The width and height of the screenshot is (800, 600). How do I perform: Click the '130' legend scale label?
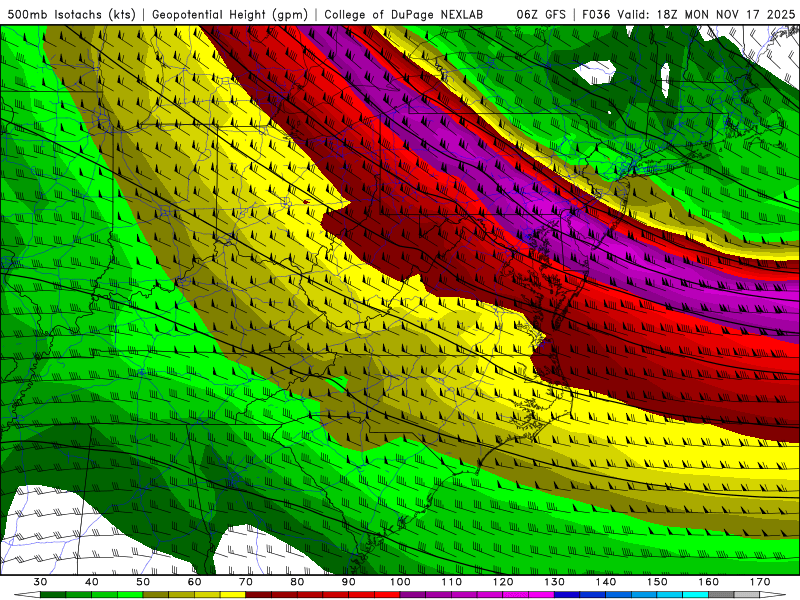(x=555, y=582)
